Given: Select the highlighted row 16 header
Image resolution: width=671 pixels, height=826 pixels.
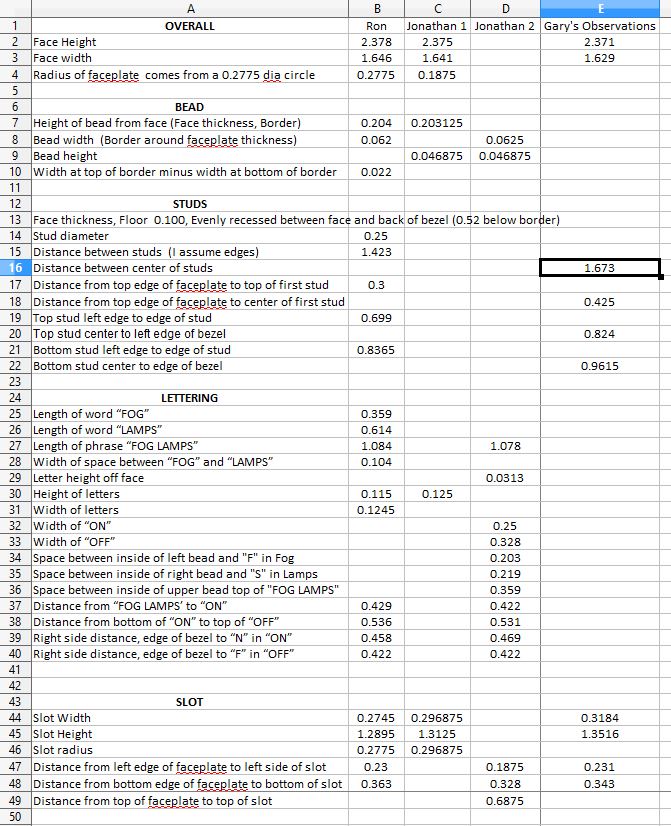Looking at the screenshot, I should click(15, 268).
